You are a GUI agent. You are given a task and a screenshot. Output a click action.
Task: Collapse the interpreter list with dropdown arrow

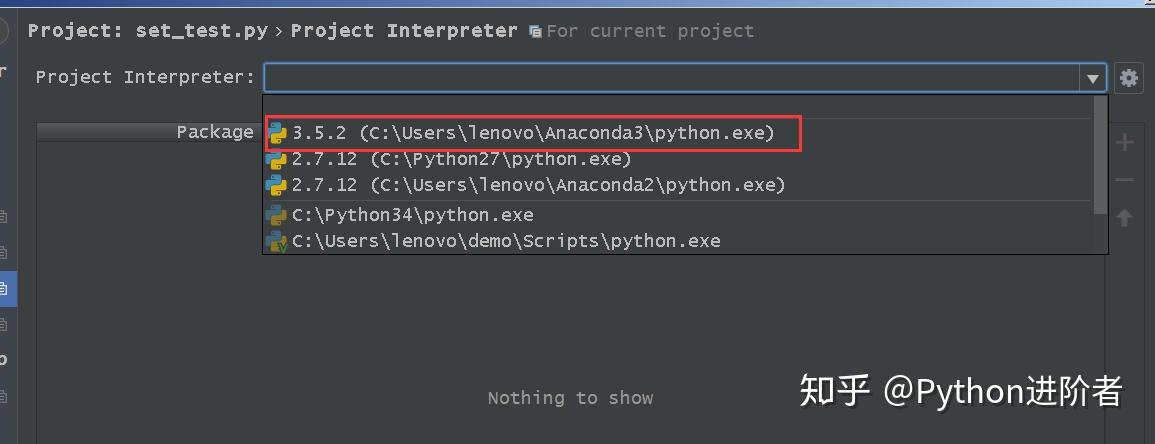1092,78
